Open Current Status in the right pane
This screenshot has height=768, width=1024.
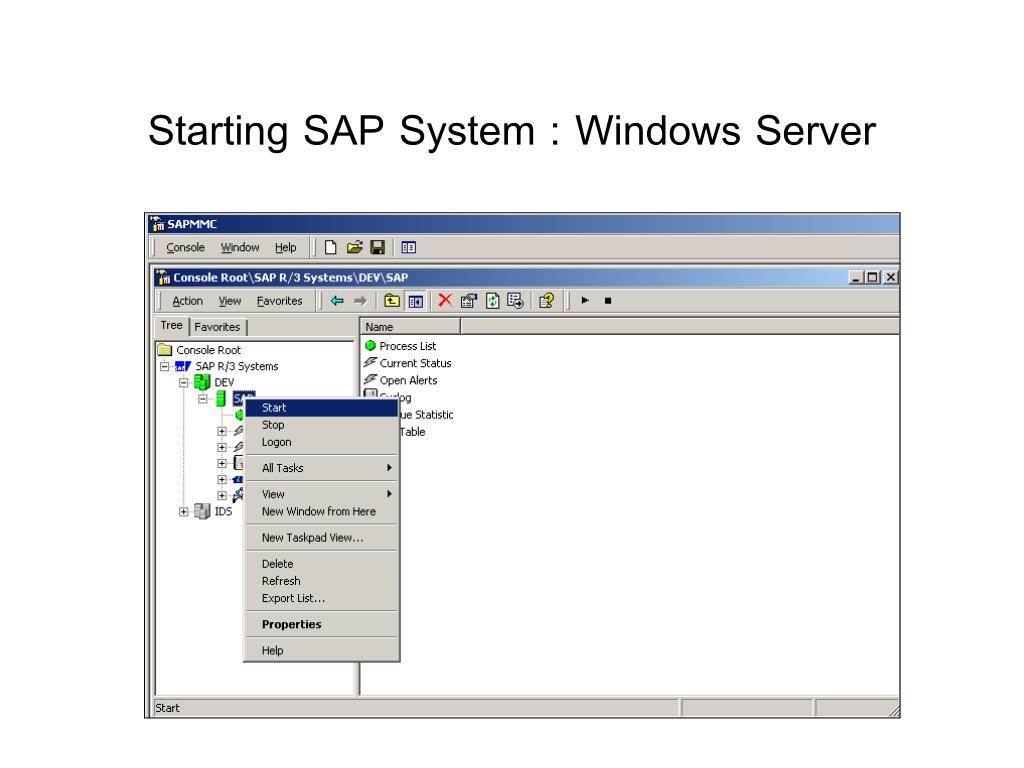pyautogui.click(x=415, y=363)
